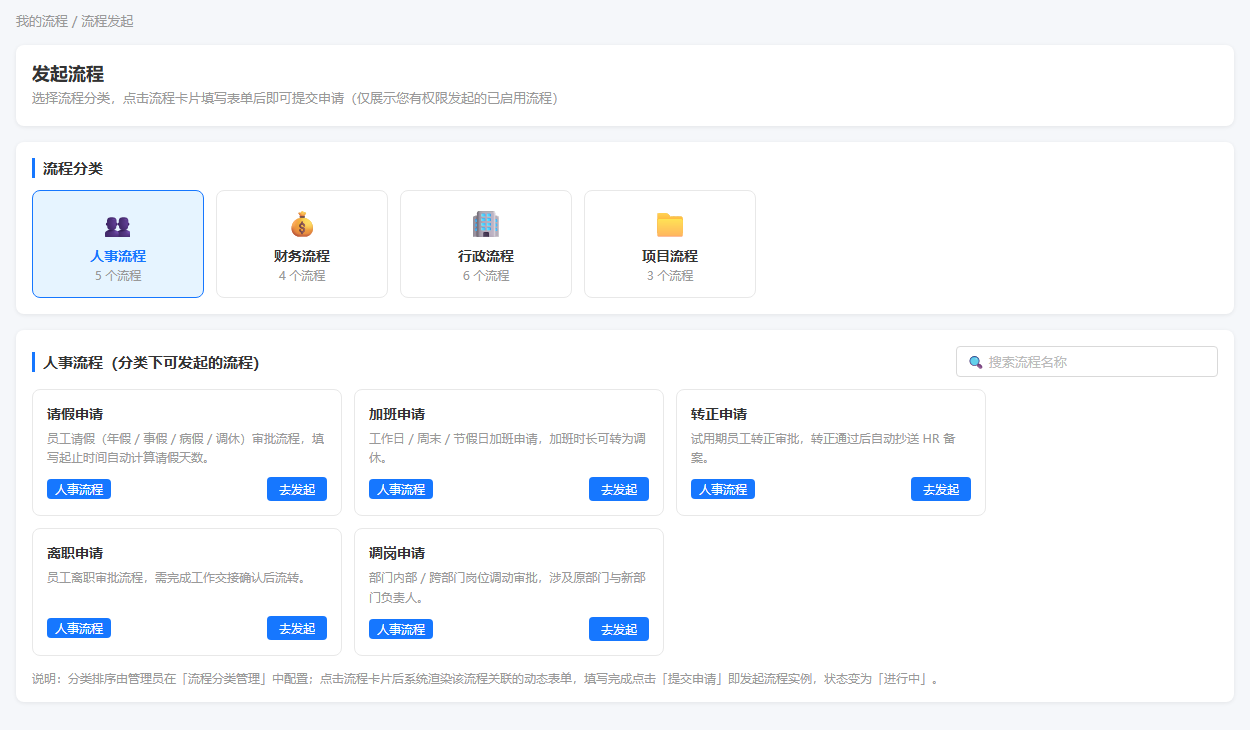Click the office building icon for 行政流程
The height and width of the screenshot is (730, 1250).
(486, 225)
